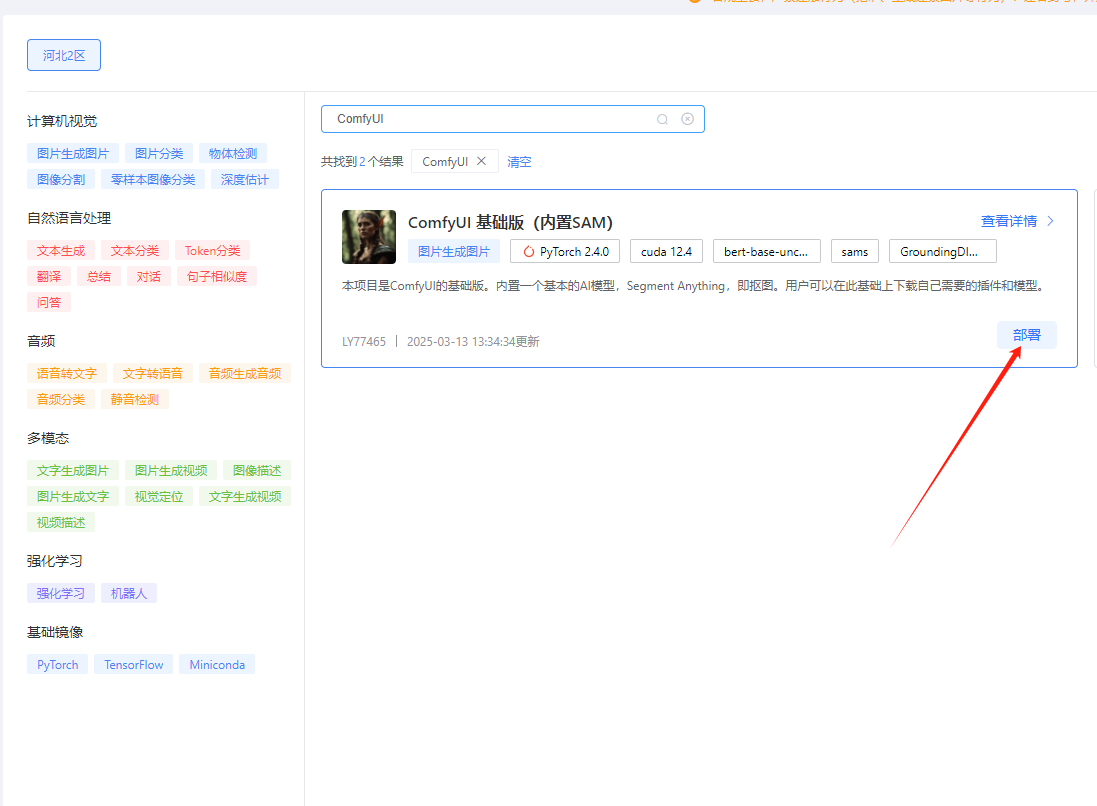Click the 2025-03-13 13:34:34更新 timestamp
Viewport: 1097px width, 806px height.
pos(473,341)
